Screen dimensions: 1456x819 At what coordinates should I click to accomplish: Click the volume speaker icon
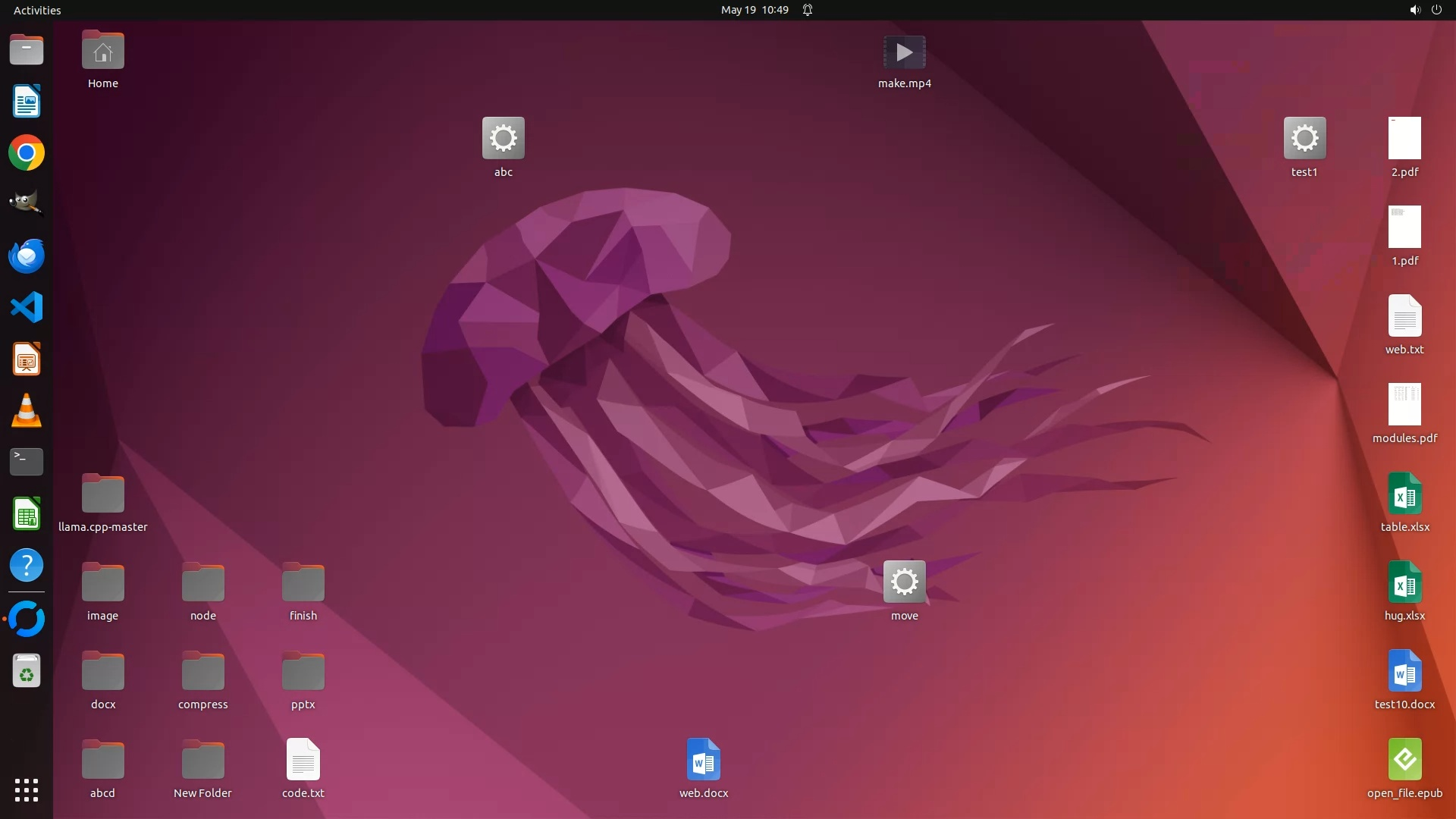point(1414,10)
